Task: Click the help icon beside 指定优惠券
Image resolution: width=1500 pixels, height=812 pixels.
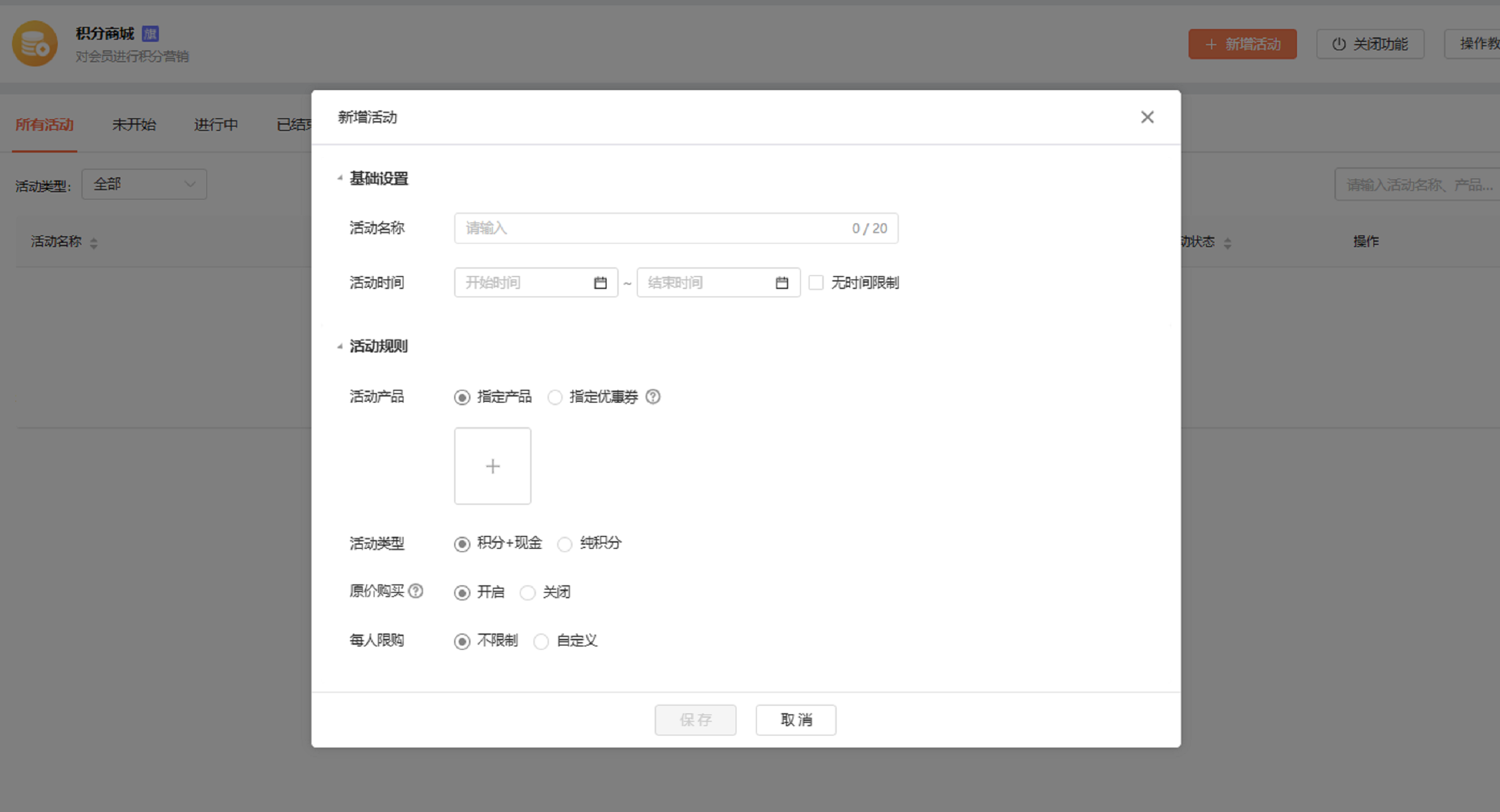Action: click(653, 396)
